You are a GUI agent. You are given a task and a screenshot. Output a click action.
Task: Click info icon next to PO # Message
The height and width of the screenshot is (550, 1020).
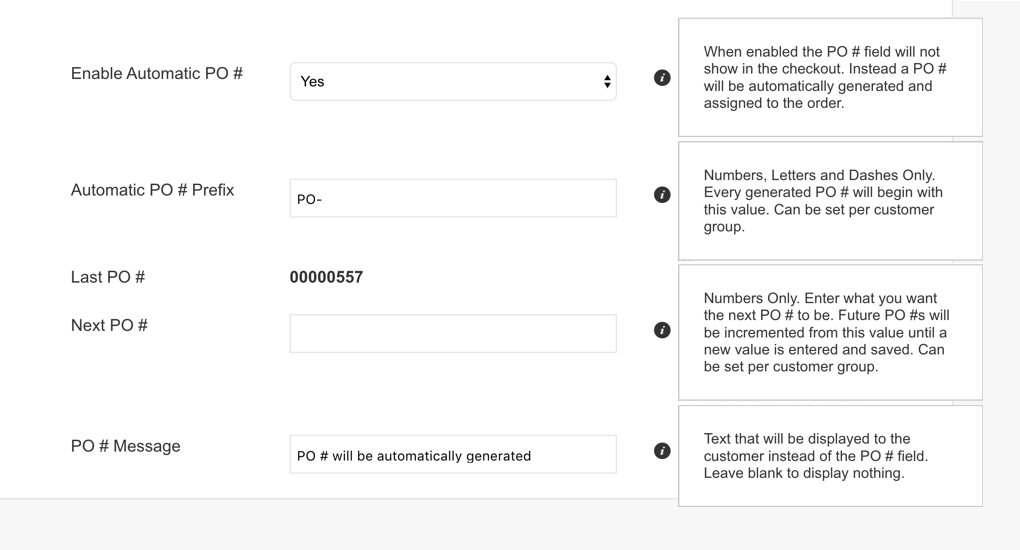(x=662, y=450)
